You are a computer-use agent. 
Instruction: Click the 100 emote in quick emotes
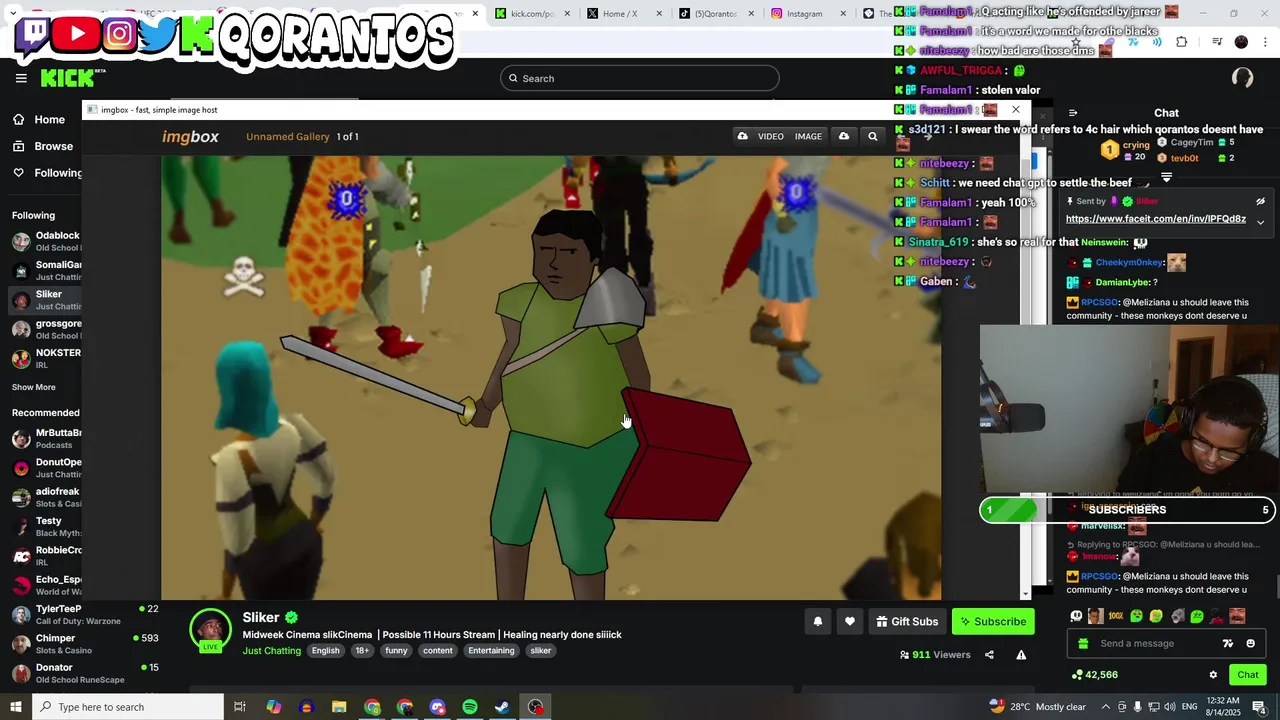(x=1116, y=616)
